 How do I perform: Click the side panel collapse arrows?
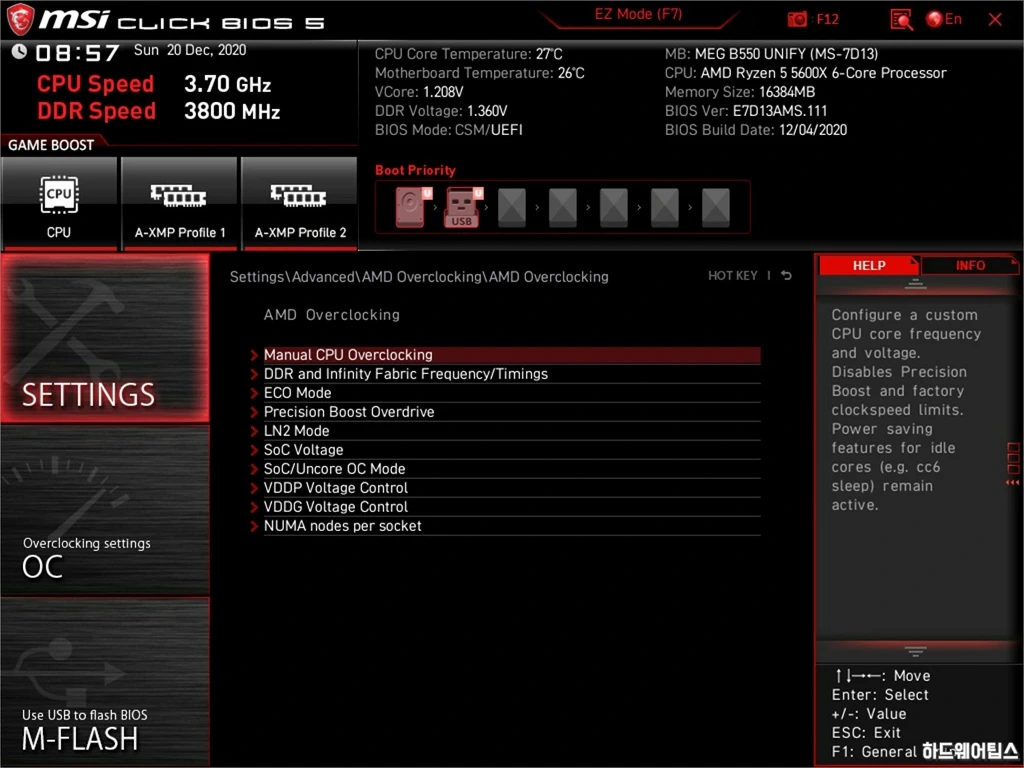coord(1012,483)
